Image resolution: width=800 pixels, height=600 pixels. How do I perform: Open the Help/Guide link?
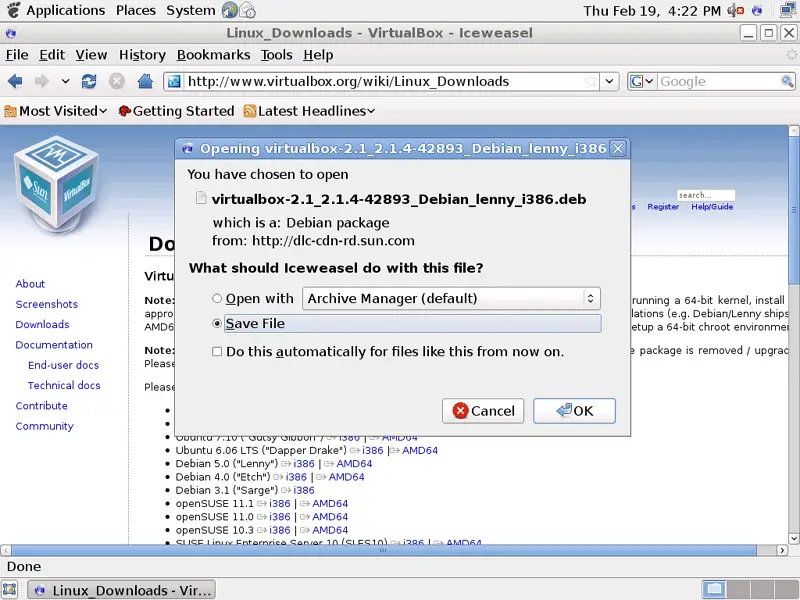tap(712, 207)
